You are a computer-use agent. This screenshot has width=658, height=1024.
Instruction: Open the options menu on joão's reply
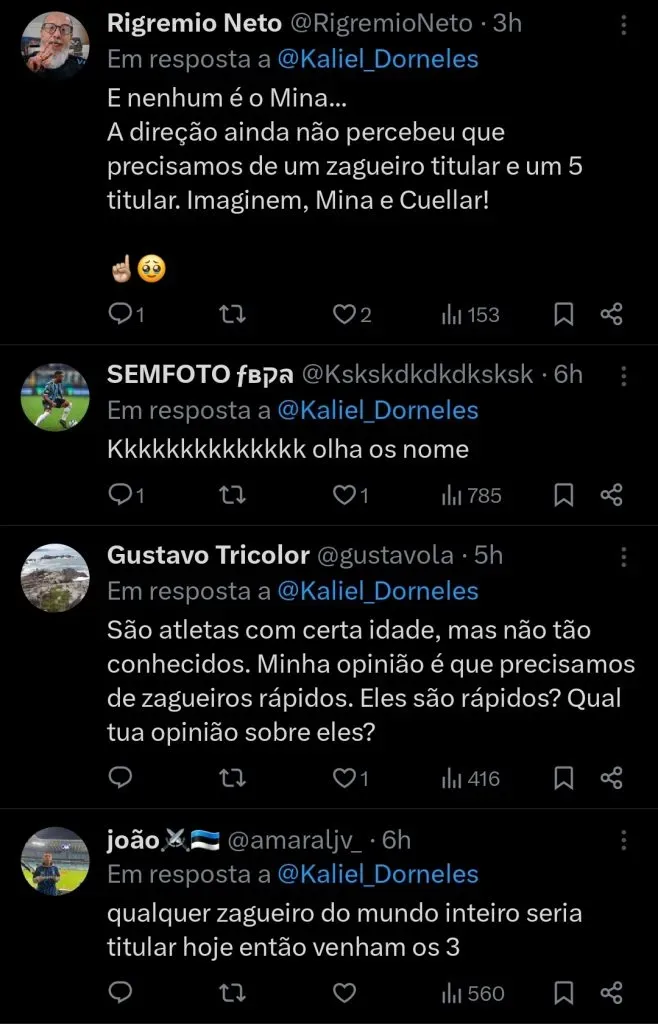pos(624,838)
